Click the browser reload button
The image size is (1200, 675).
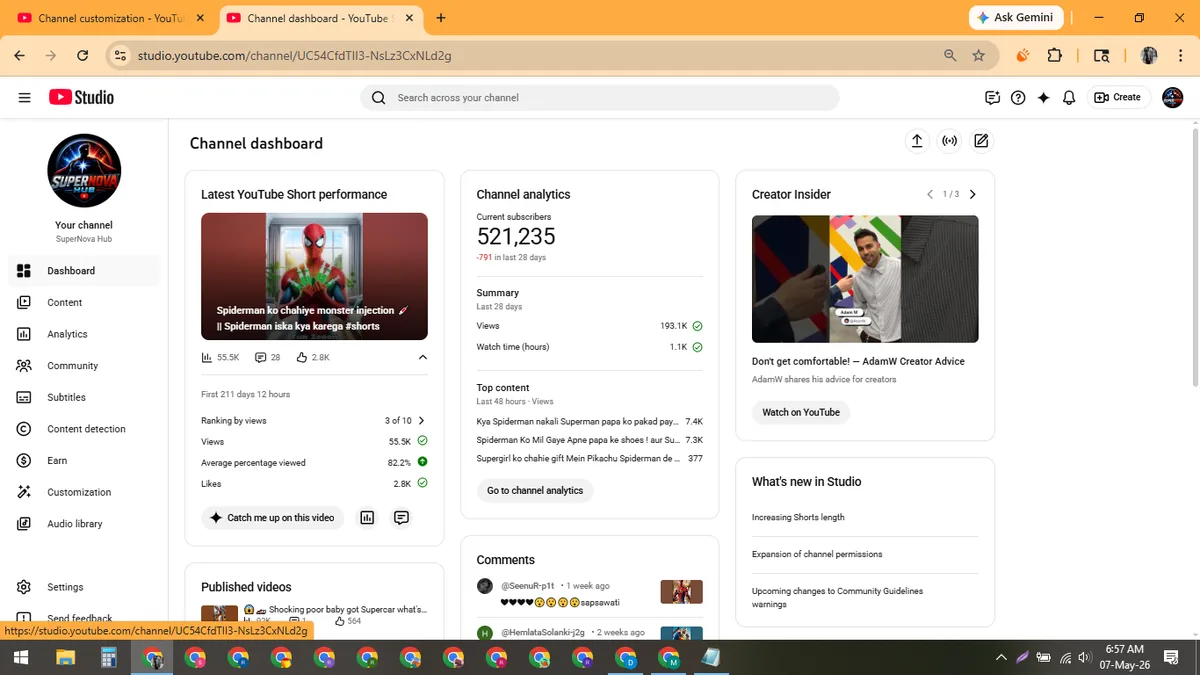[83, 56]
